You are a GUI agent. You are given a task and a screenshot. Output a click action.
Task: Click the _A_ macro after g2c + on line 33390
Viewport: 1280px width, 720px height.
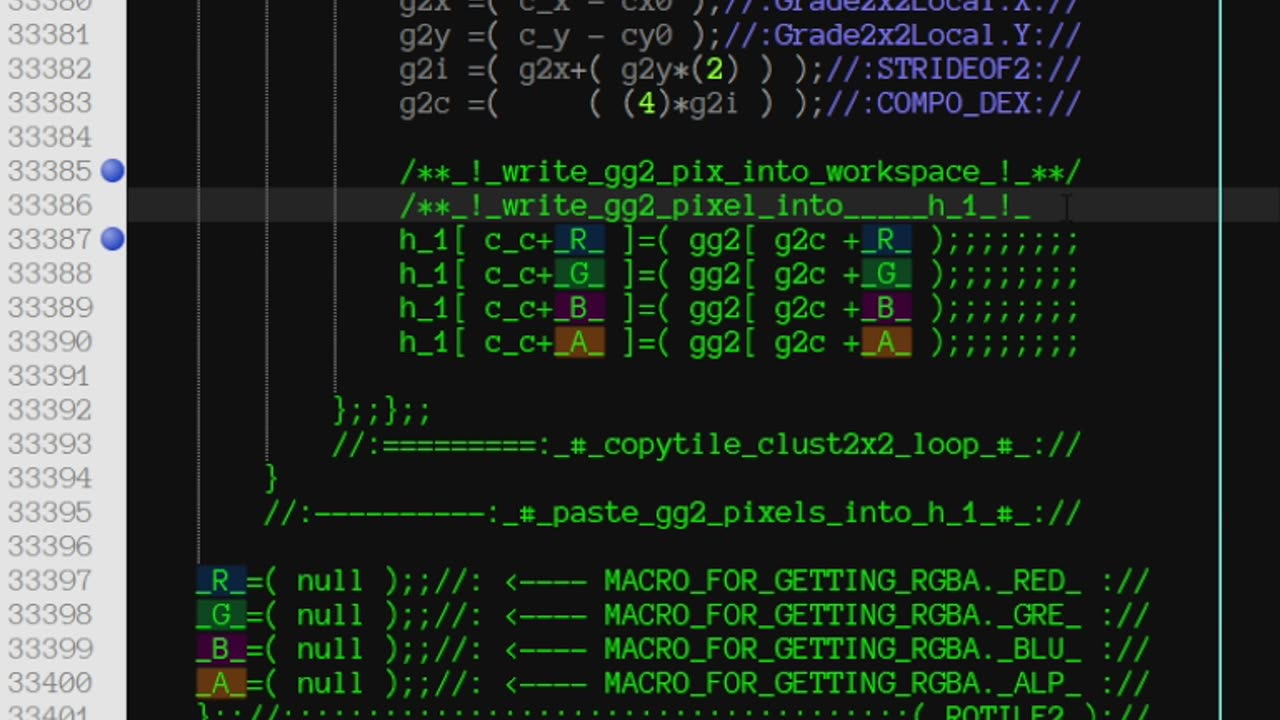pos(886,342)
